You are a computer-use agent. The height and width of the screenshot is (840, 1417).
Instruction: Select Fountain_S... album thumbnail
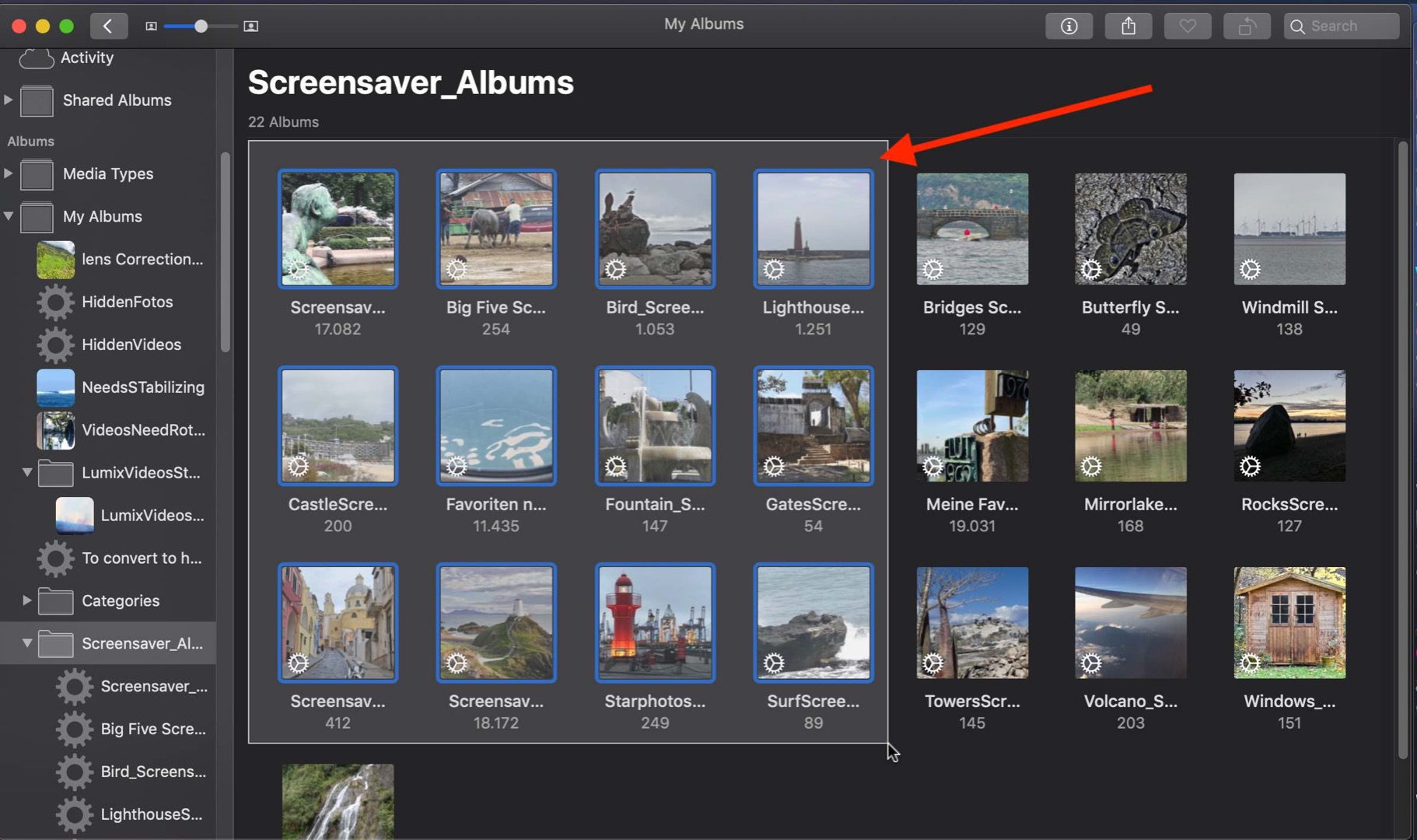pyautogui.click(x=655, y=425)
